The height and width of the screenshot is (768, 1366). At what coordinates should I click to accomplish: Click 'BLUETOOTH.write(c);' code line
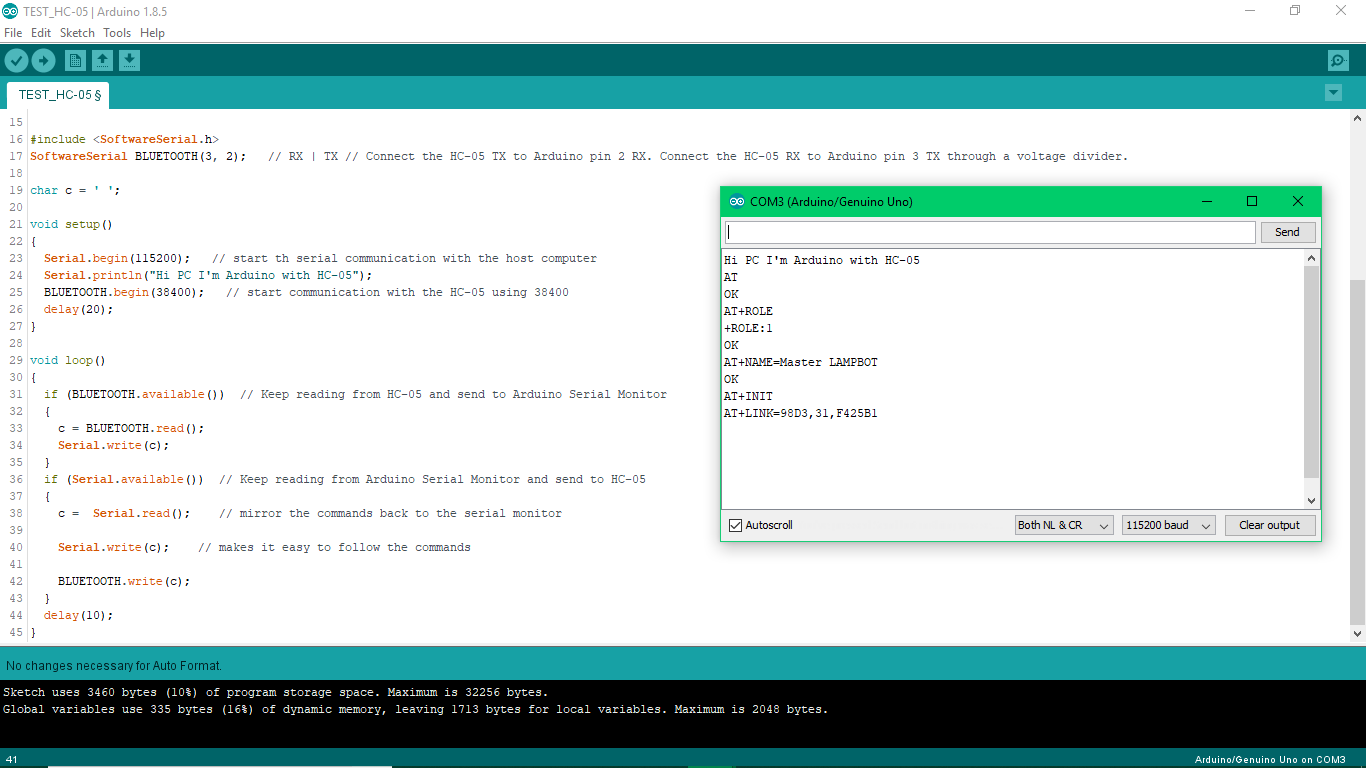124,581
